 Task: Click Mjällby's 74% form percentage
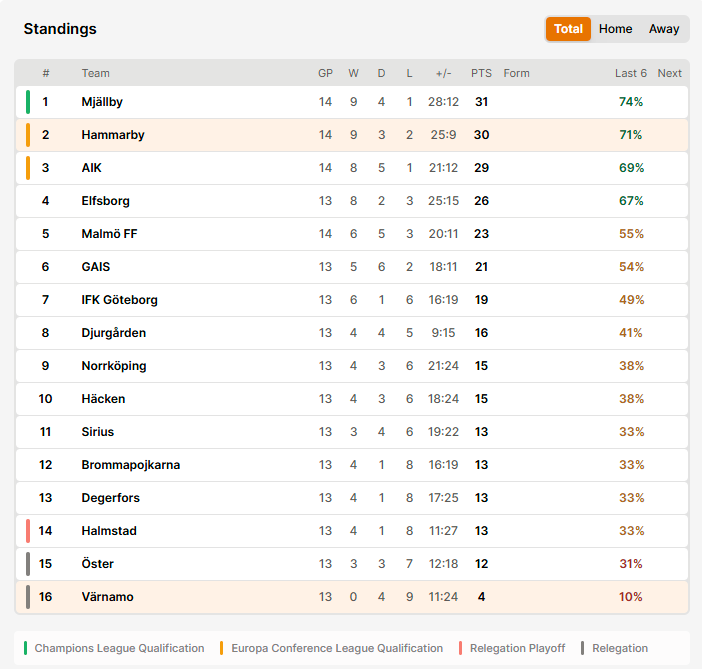click(x=631, y=102)
